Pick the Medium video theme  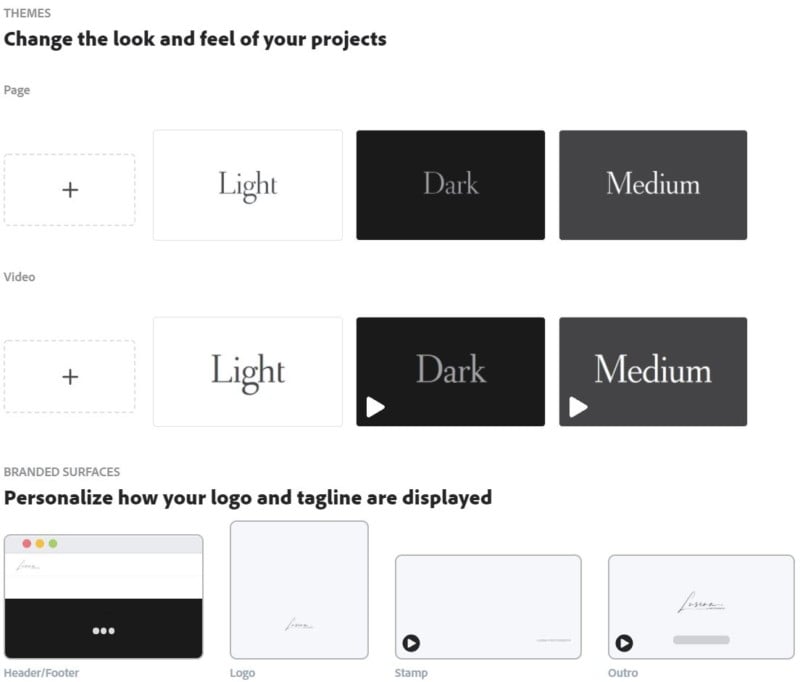click(652, 371)
